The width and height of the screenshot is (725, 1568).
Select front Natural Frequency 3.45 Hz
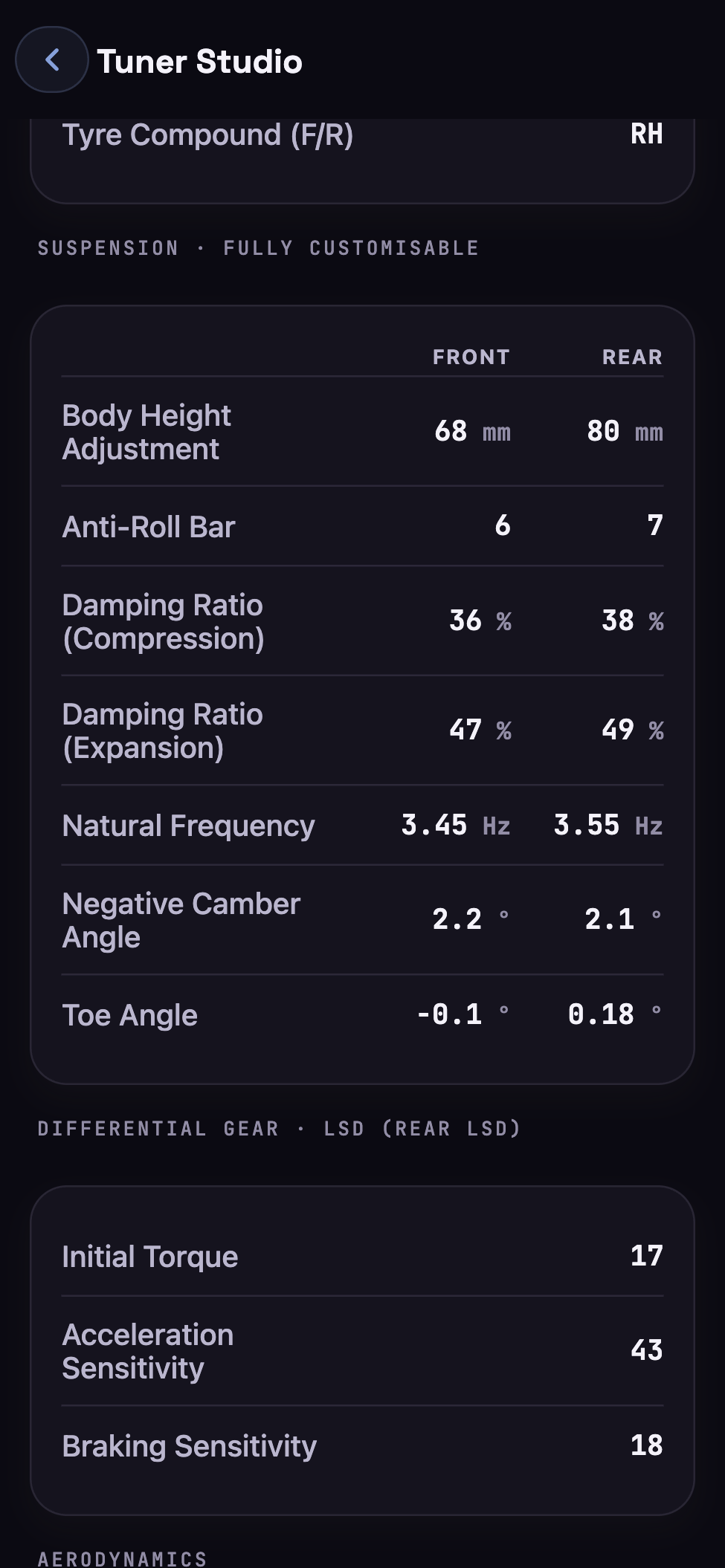(x=456, y=826)
